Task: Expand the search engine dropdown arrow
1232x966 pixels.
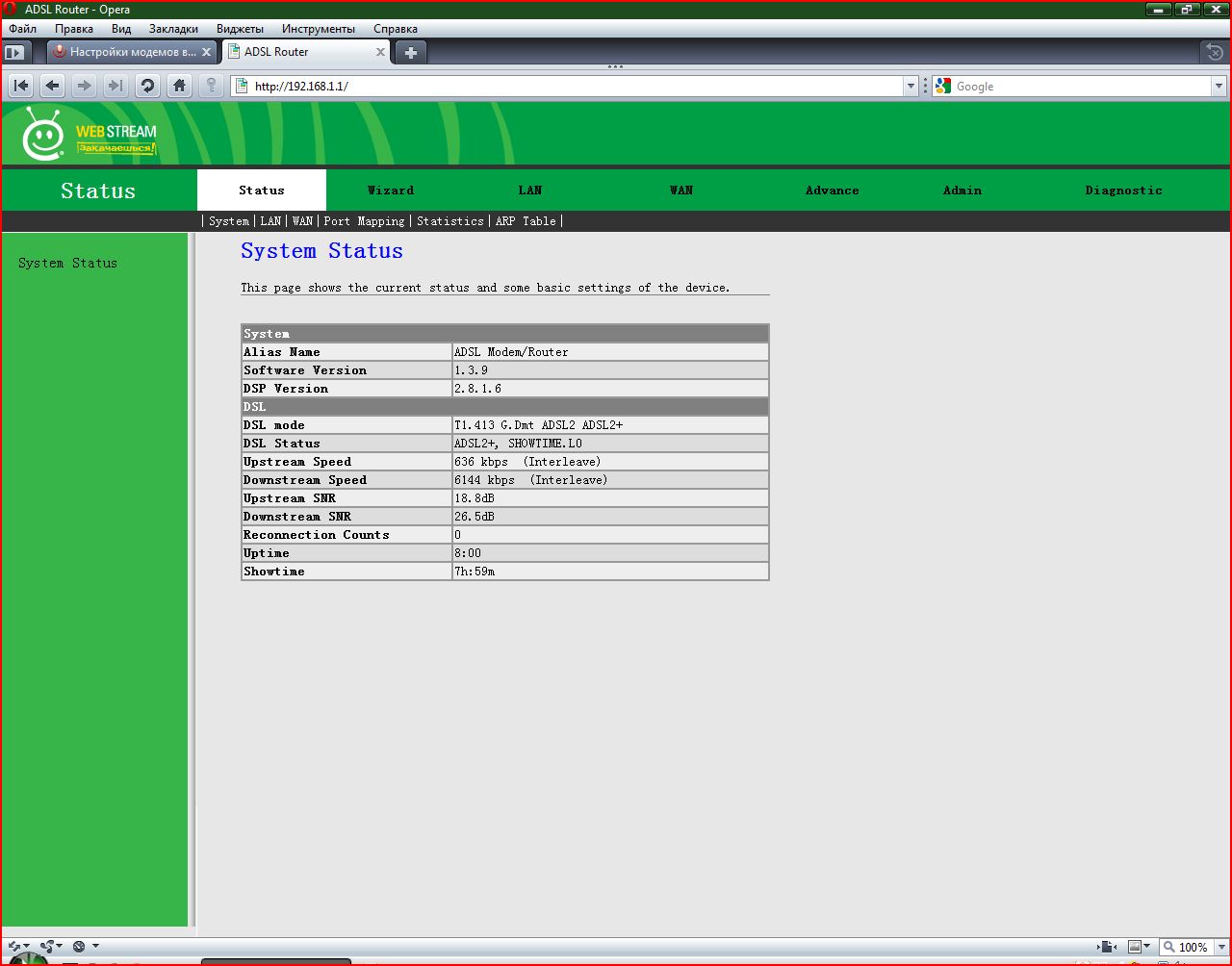Action: click(1218, 86)
